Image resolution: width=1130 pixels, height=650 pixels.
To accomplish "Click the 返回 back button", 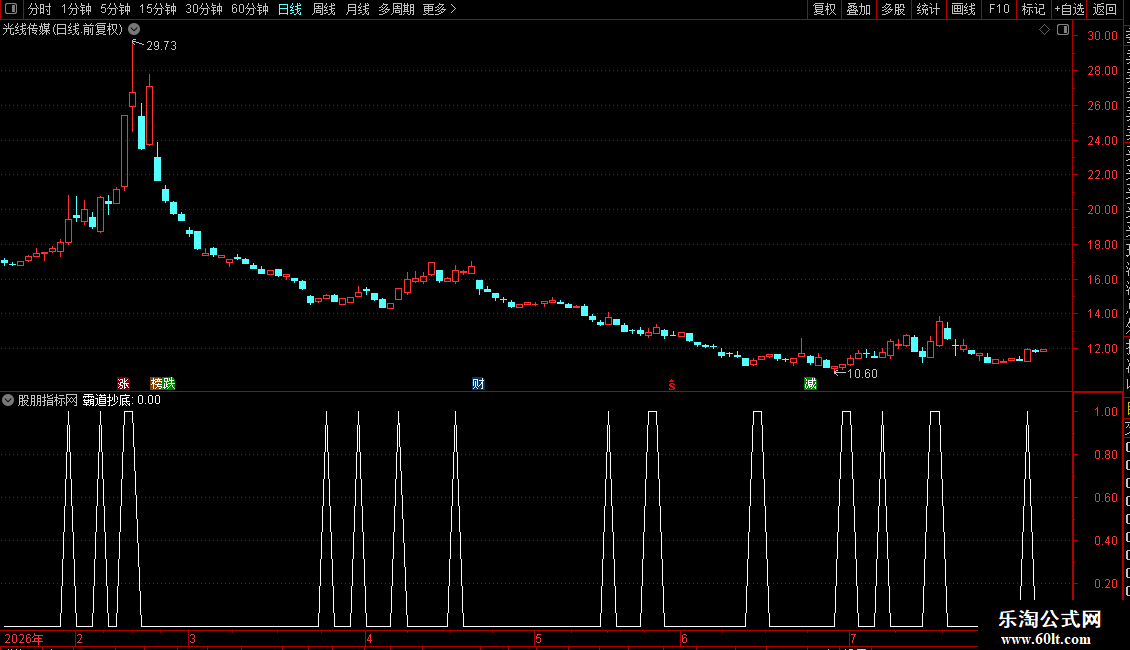I will point(1104,9).
